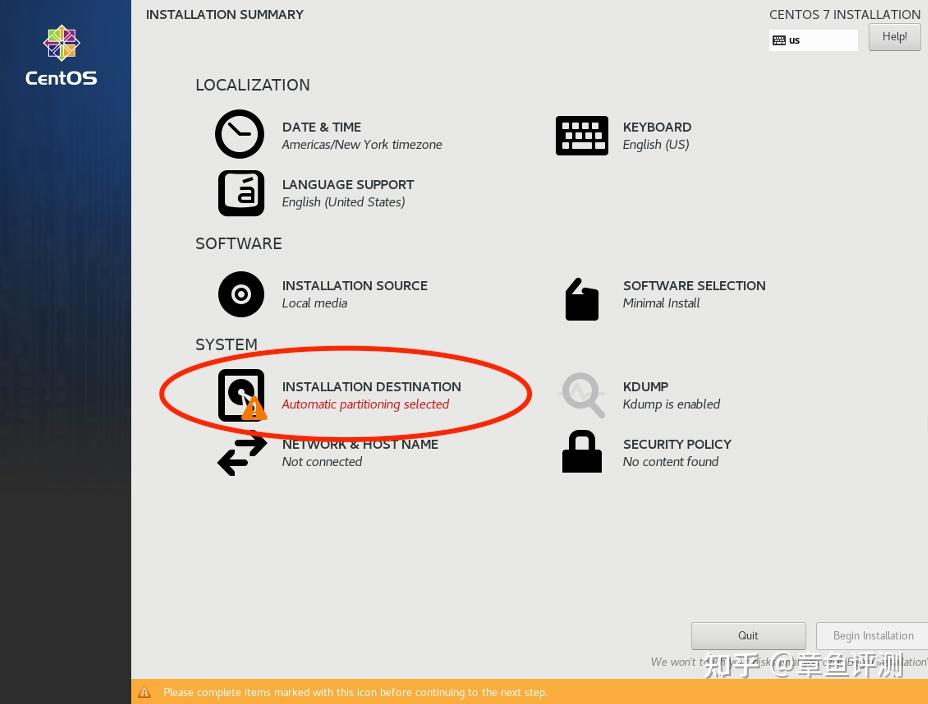This screenshot has height=704, width=928.
Task: Click the us keyboard layout field
Action: (813, 40)
